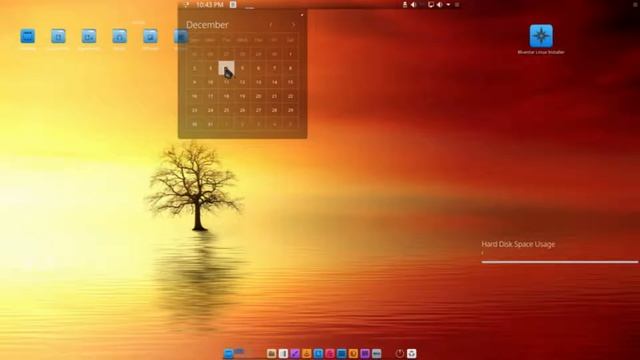The width and height of the screenshot is (640, 360).
Task: Select December 24 in the calendar
Action: pyautogui.click(x=211, y=110)
